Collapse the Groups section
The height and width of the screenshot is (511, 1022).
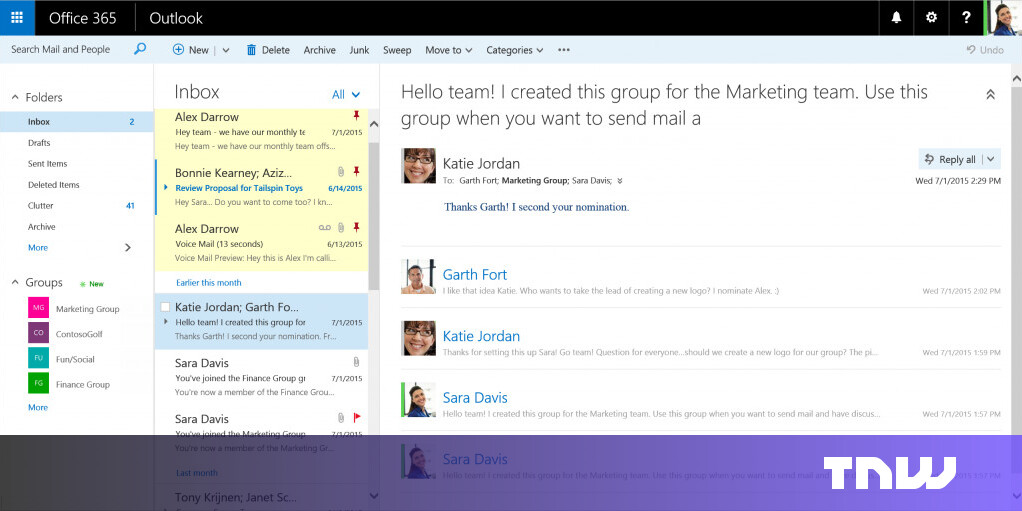pyautogui.click(x=15, y=282)
